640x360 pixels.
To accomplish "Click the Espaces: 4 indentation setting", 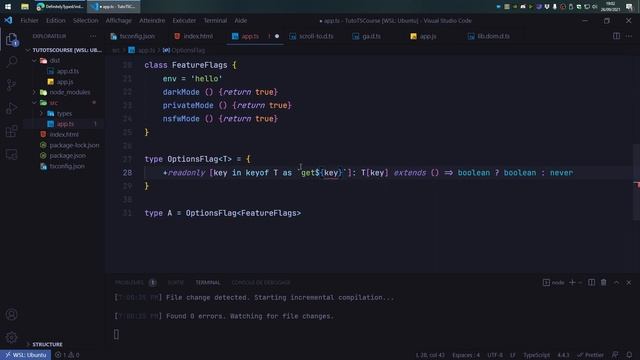I will click(466, 355).
